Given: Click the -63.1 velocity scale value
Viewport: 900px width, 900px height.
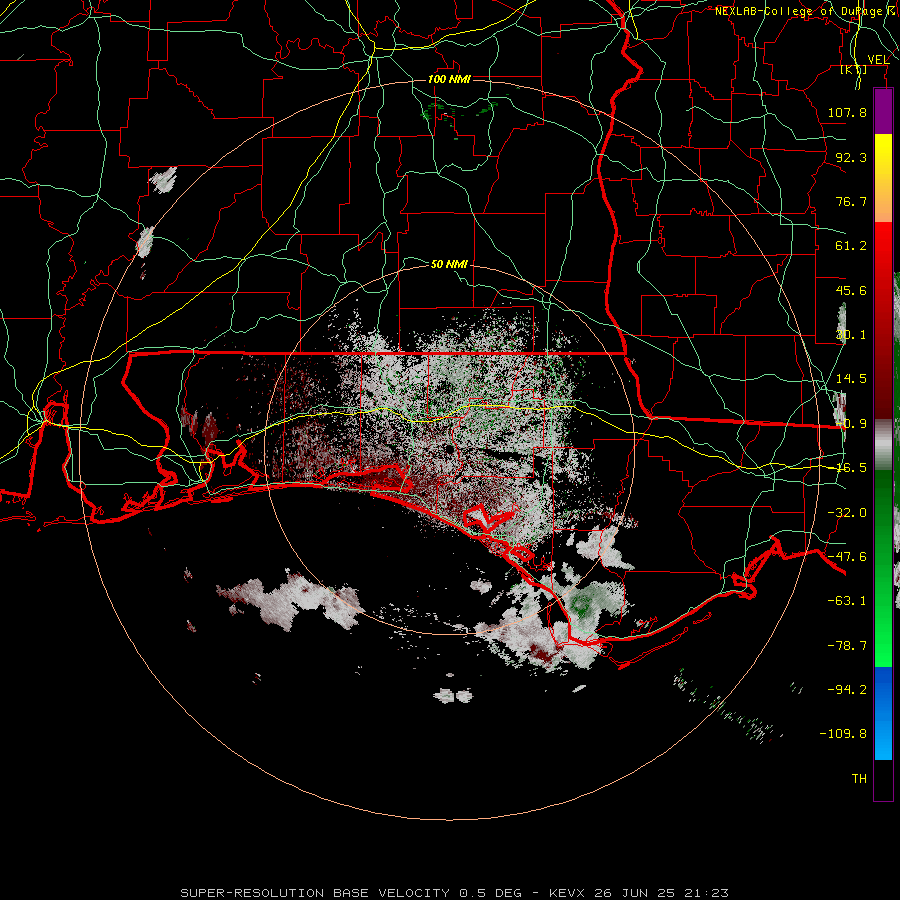Looking at the screenshot, I should [x=847, y=601].
